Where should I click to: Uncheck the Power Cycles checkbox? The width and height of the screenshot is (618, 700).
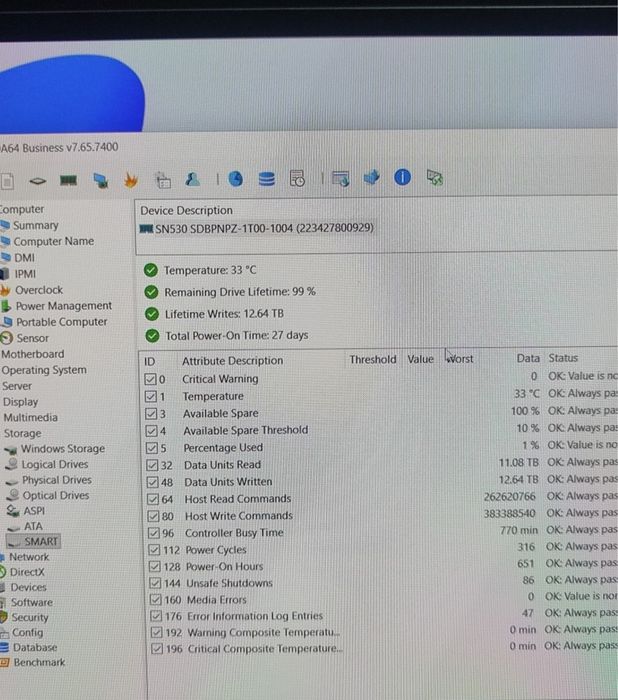click(x=154, y=550)
